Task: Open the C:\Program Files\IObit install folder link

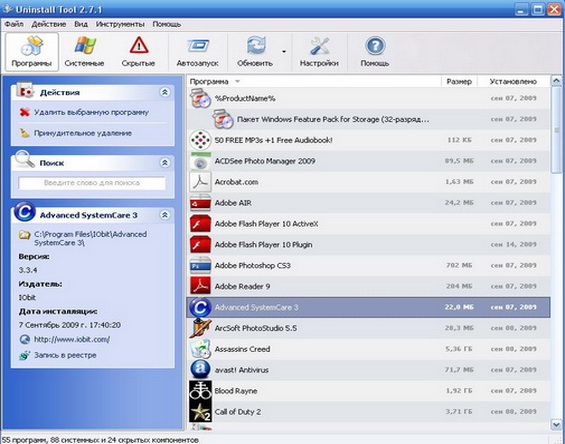Action: tap(90, 239)
